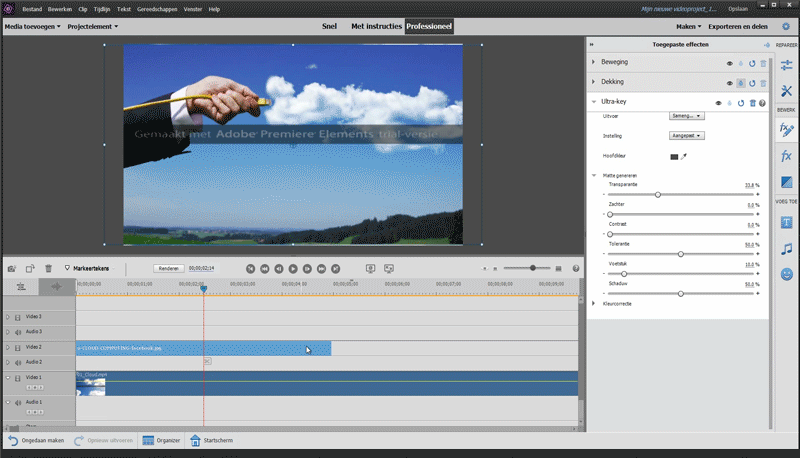Expand the Kleurcorrectie section
The height and width of the screenshot is (458, 800).
[x=593, y=302]
